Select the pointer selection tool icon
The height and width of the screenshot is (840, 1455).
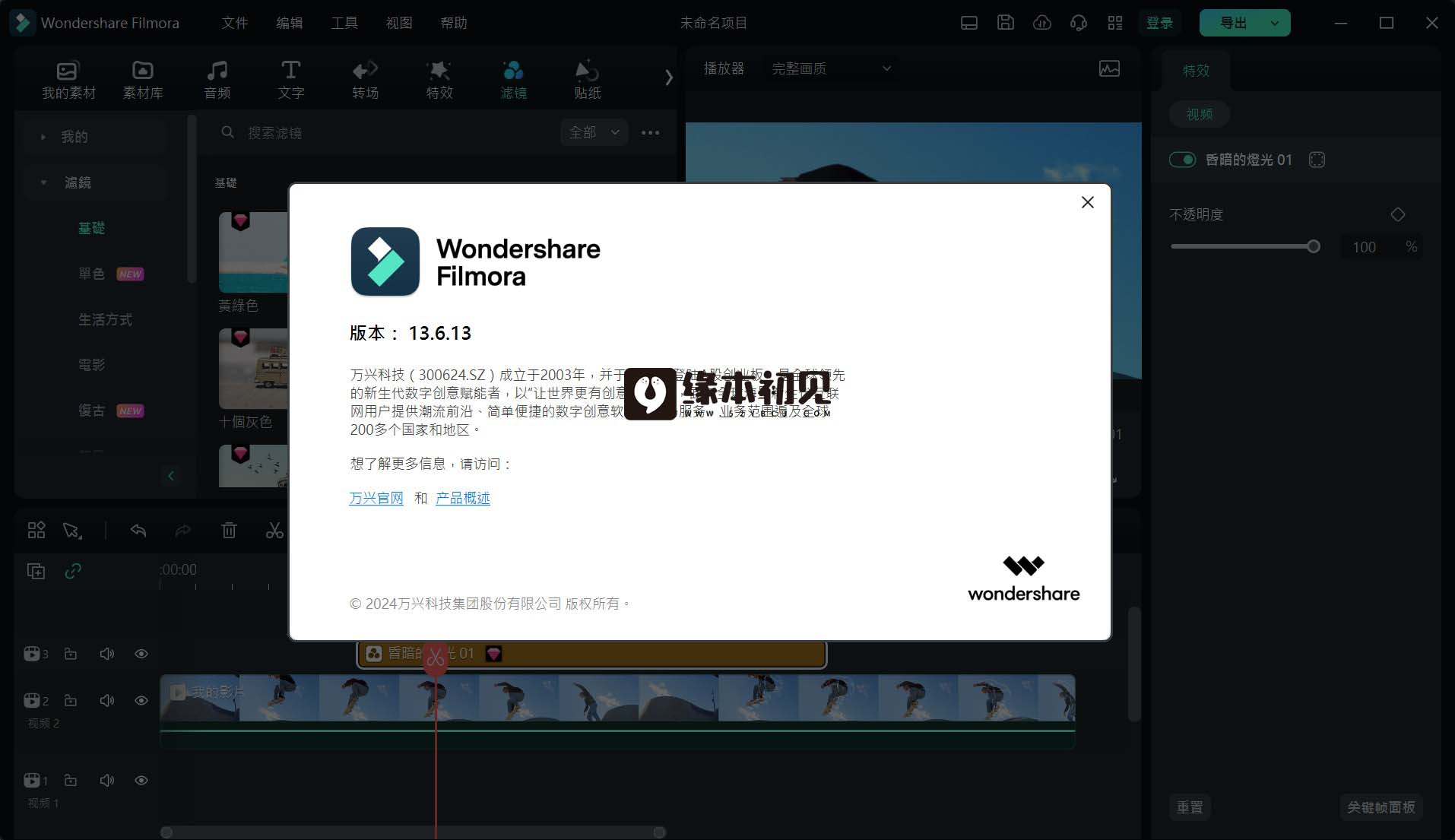(x=72, y=530)
